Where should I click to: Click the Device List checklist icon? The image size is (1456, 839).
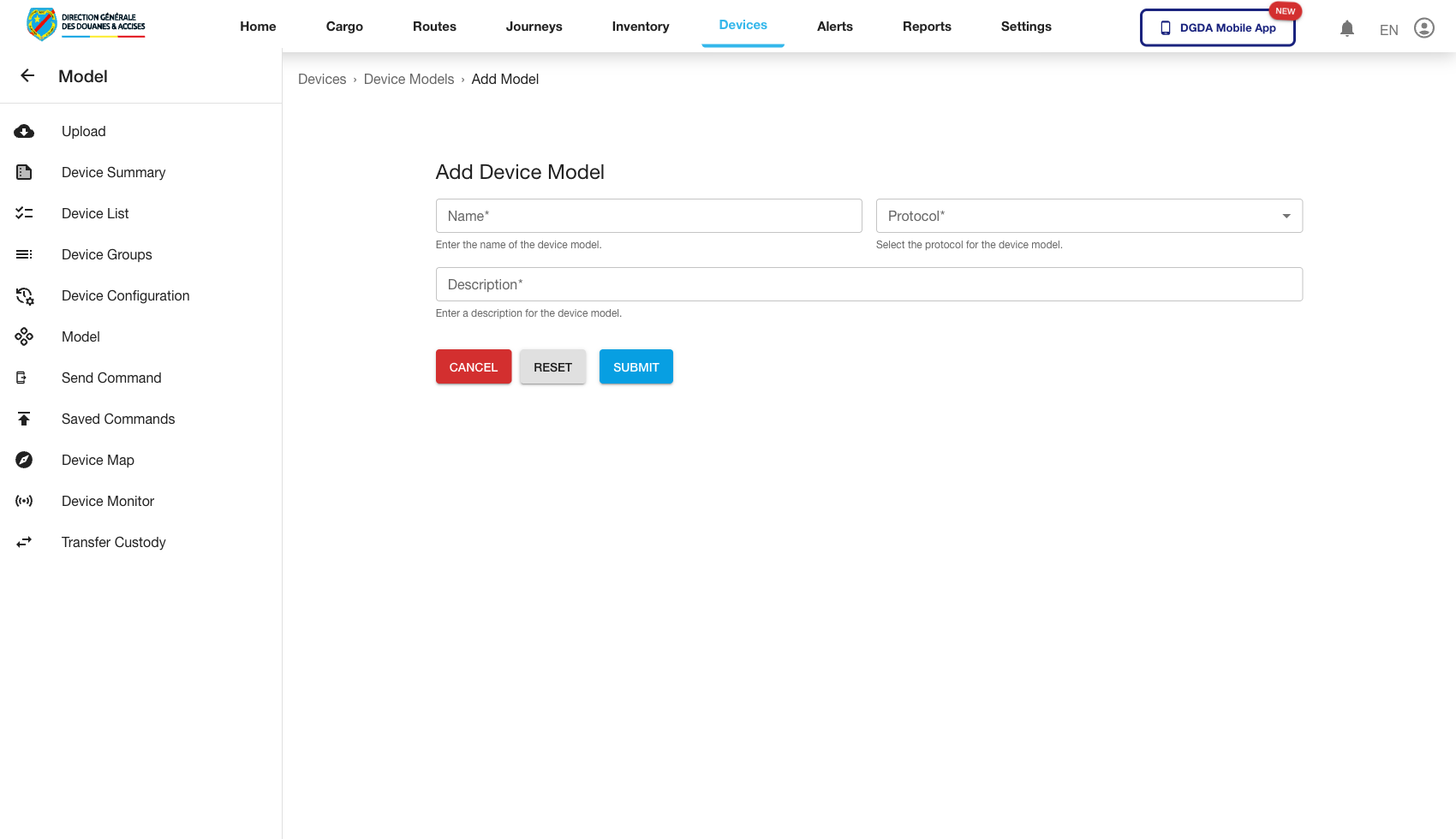click(x=24, y=213)
